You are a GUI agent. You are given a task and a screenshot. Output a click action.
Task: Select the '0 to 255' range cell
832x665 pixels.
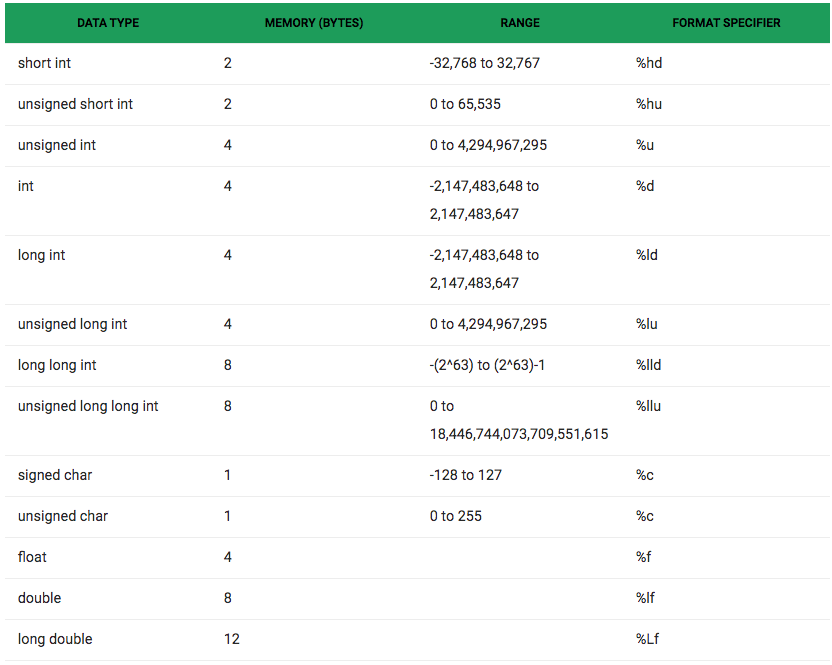click(456, 516)
